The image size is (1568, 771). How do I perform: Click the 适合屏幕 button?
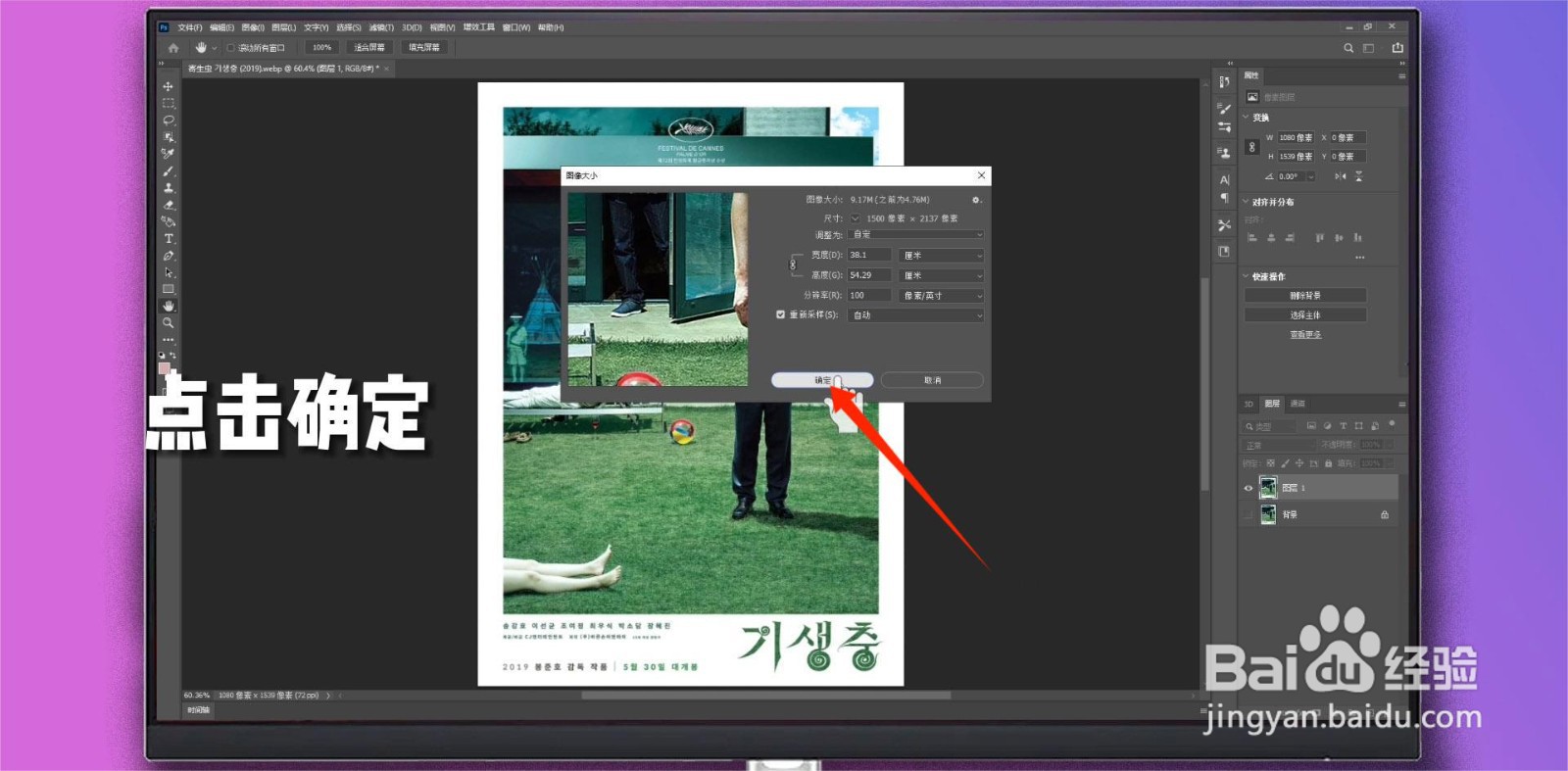pyautogui.click(x=369, y=47)
